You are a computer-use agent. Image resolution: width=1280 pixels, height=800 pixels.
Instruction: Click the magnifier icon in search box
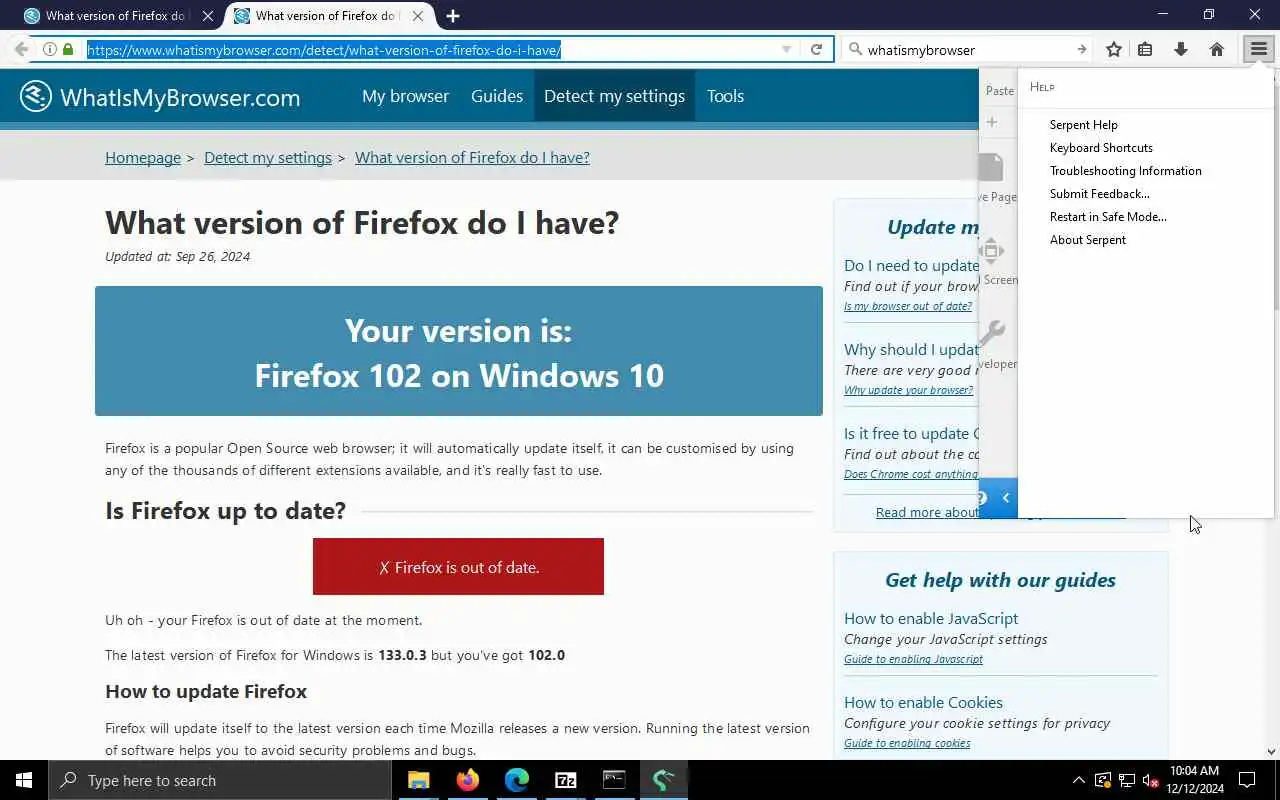(x=855, y=49)
